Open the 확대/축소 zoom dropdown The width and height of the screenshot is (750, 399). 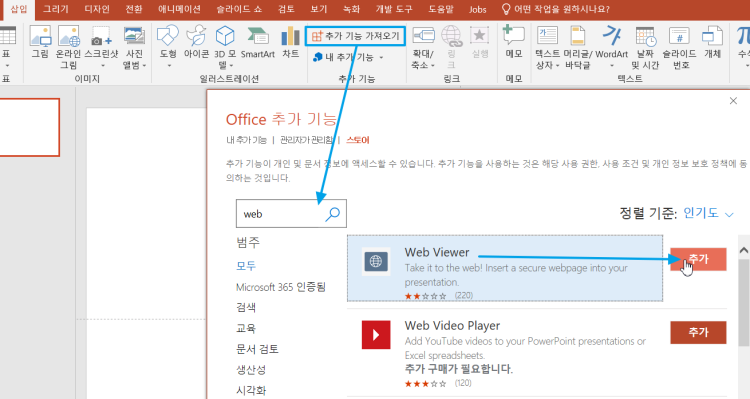tap(423, 47)
